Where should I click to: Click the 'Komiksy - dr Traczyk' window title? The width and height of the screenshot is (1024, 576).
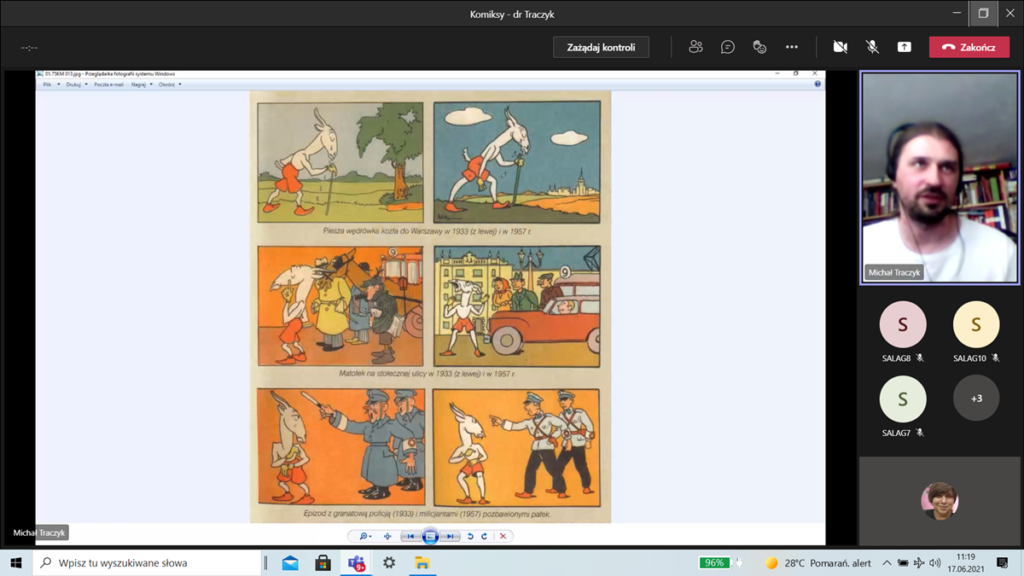pos(512,14)
